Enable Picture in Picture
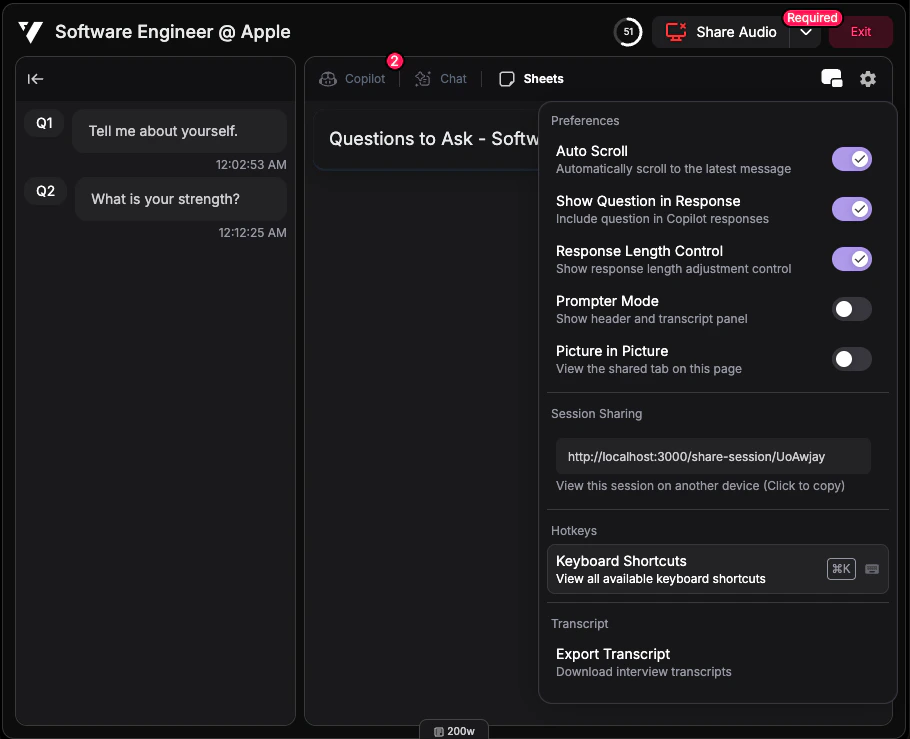This screenshot has height=739, width=910. pyautogui.click(x=851, y=359)
